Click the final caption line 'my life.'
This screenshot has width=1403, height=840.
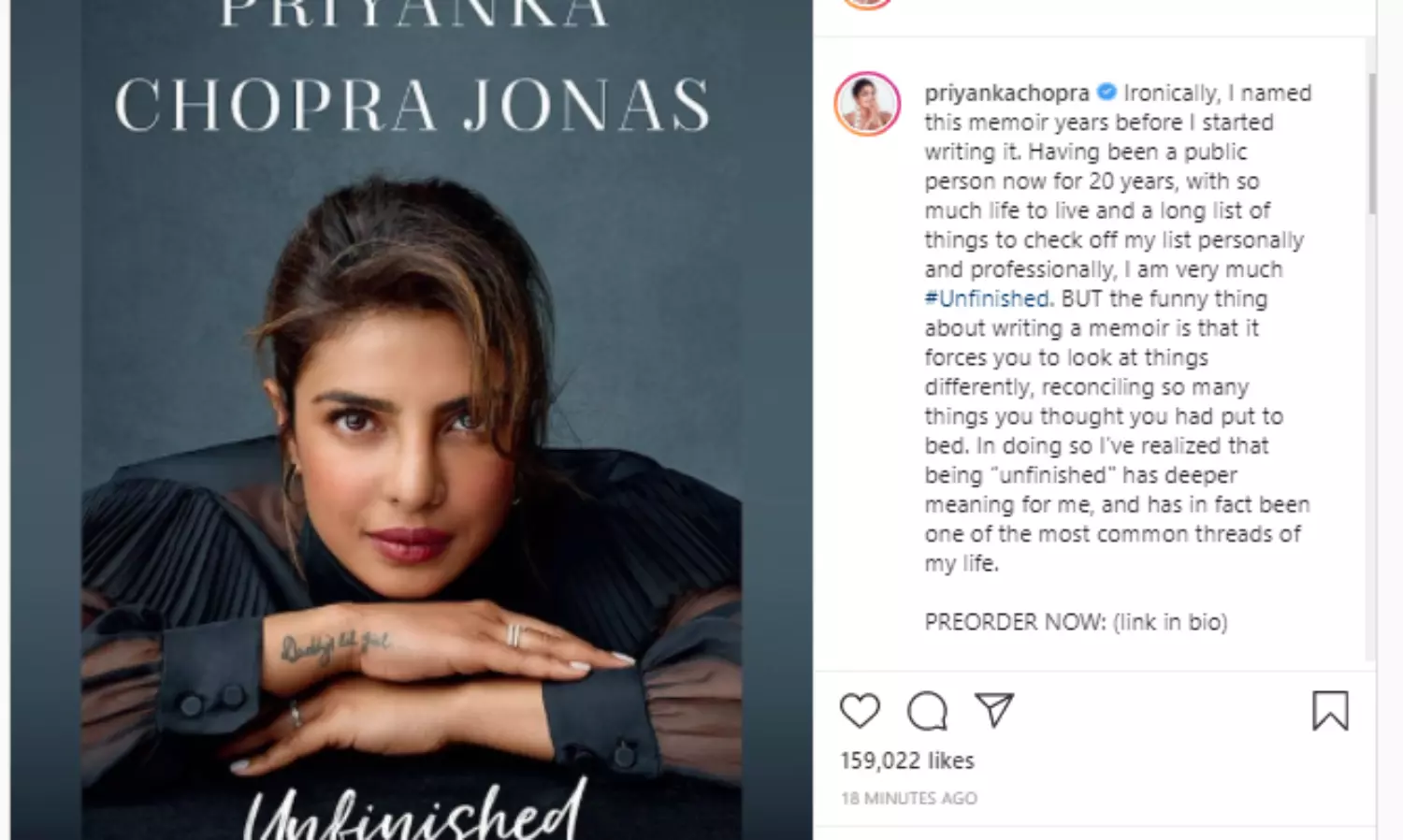(x=962, y=564)
